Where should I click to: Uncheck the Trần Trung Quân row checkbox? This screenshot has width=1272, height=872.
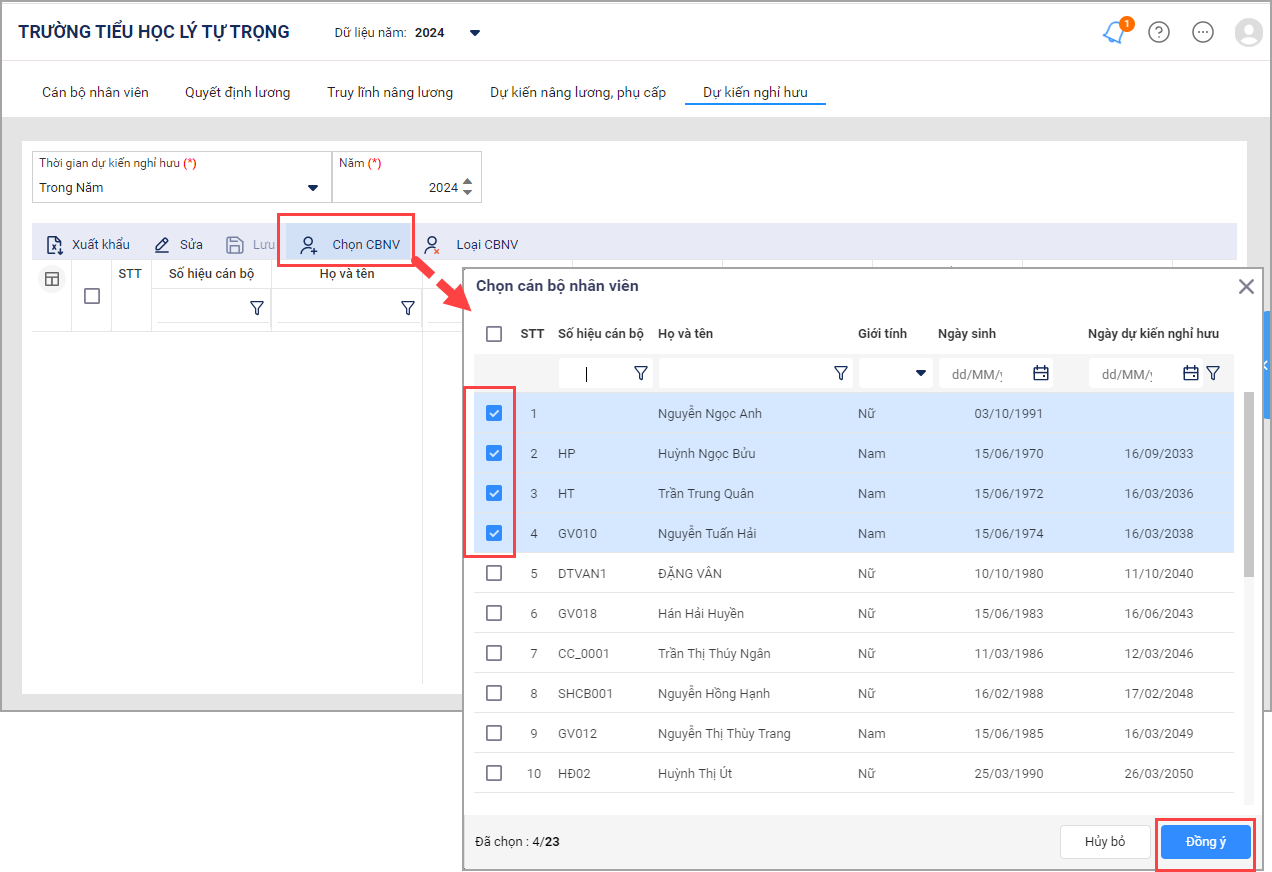point(494,493)
